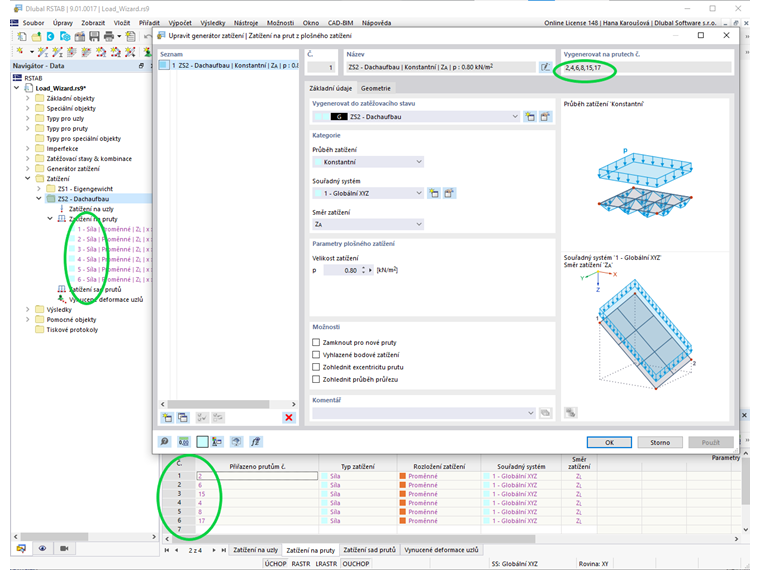Collapse the Zatížení tree folder
Viewport: 760px width, 570px height.
(28, 178)
